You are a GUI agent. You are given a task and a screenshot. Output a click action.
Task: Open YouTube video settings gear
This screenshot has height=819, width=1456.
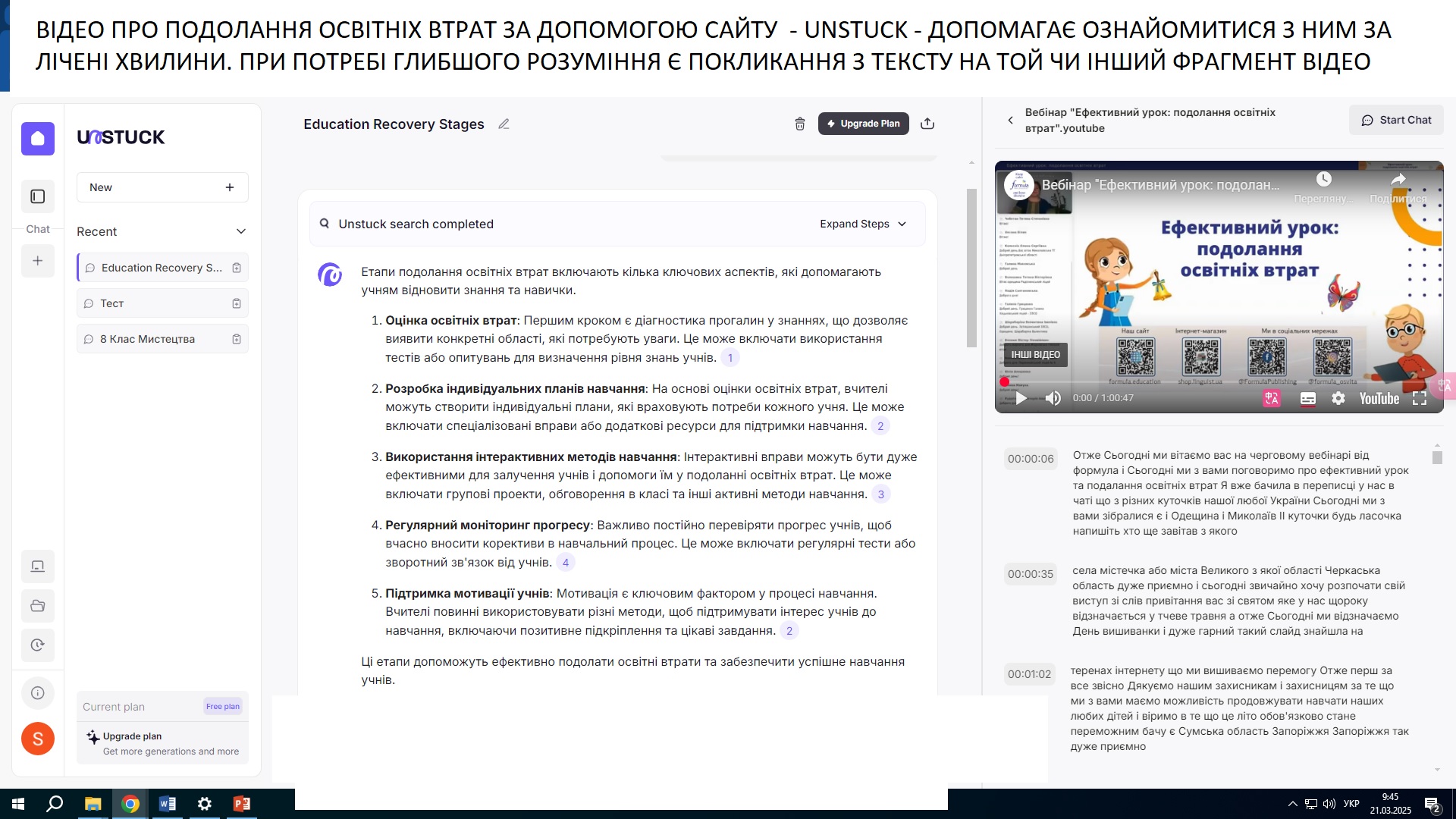tap(1338, 398)
